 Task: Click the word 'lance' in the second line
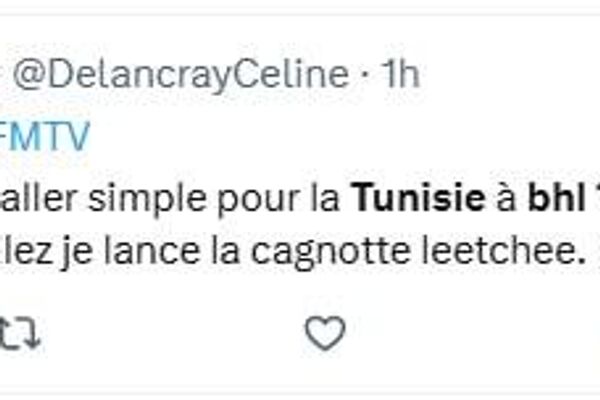tap(152, 251)
